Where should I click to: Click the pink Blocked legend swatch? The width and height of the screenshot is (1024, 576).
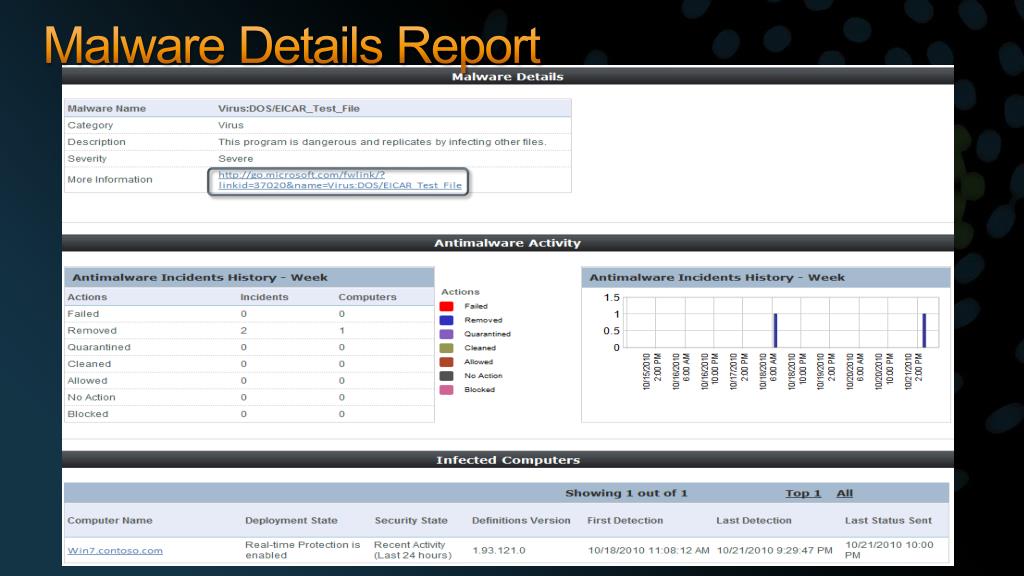(447, 390)
